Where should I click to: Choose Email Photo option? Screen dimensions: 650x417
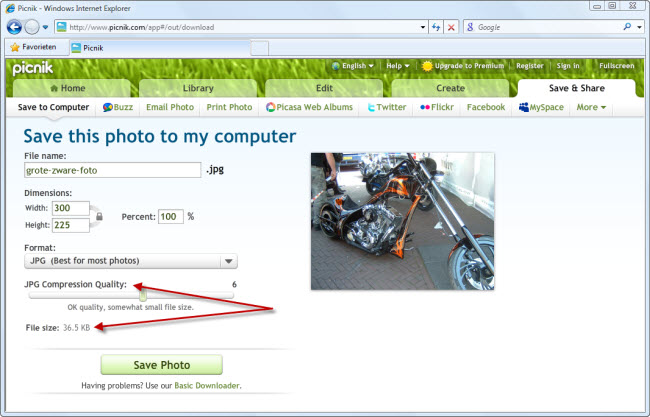click(x=170, y=107)
